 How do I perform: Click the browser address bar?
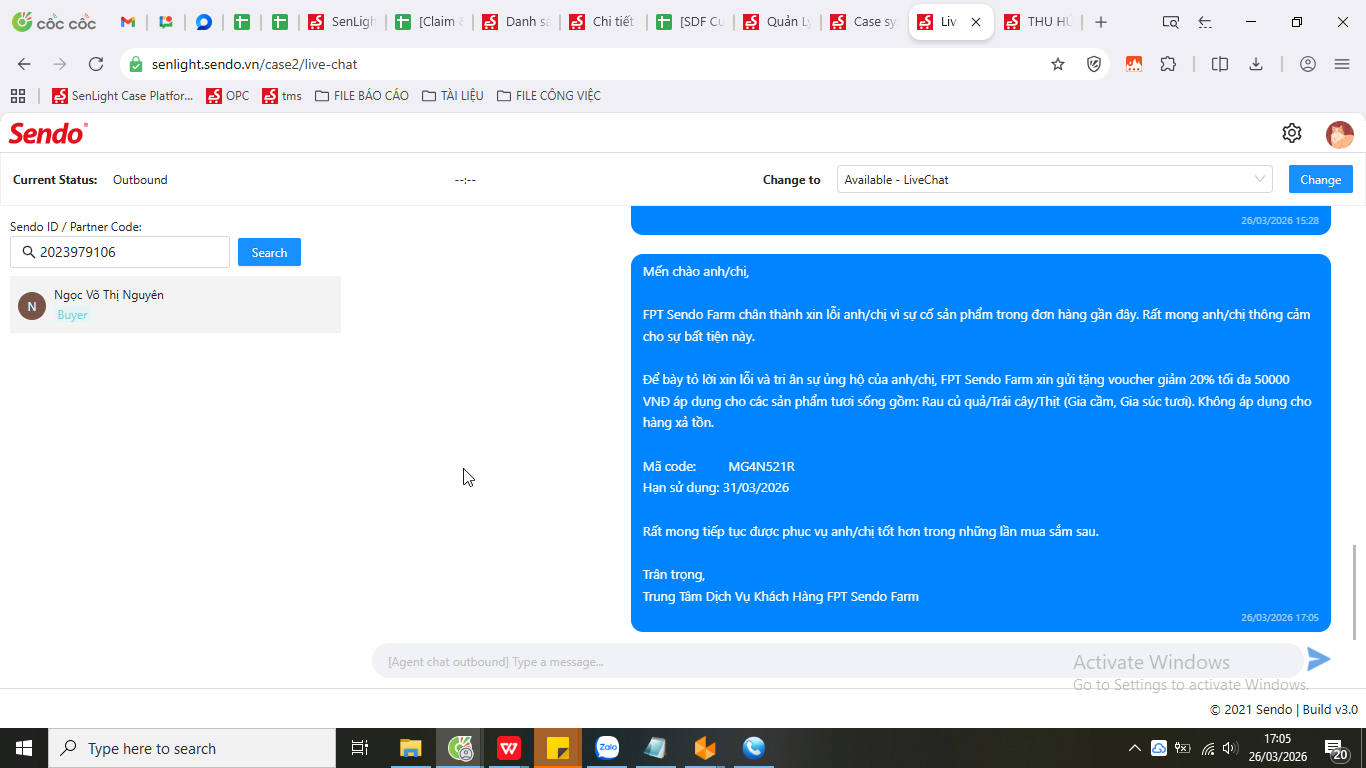590,64
